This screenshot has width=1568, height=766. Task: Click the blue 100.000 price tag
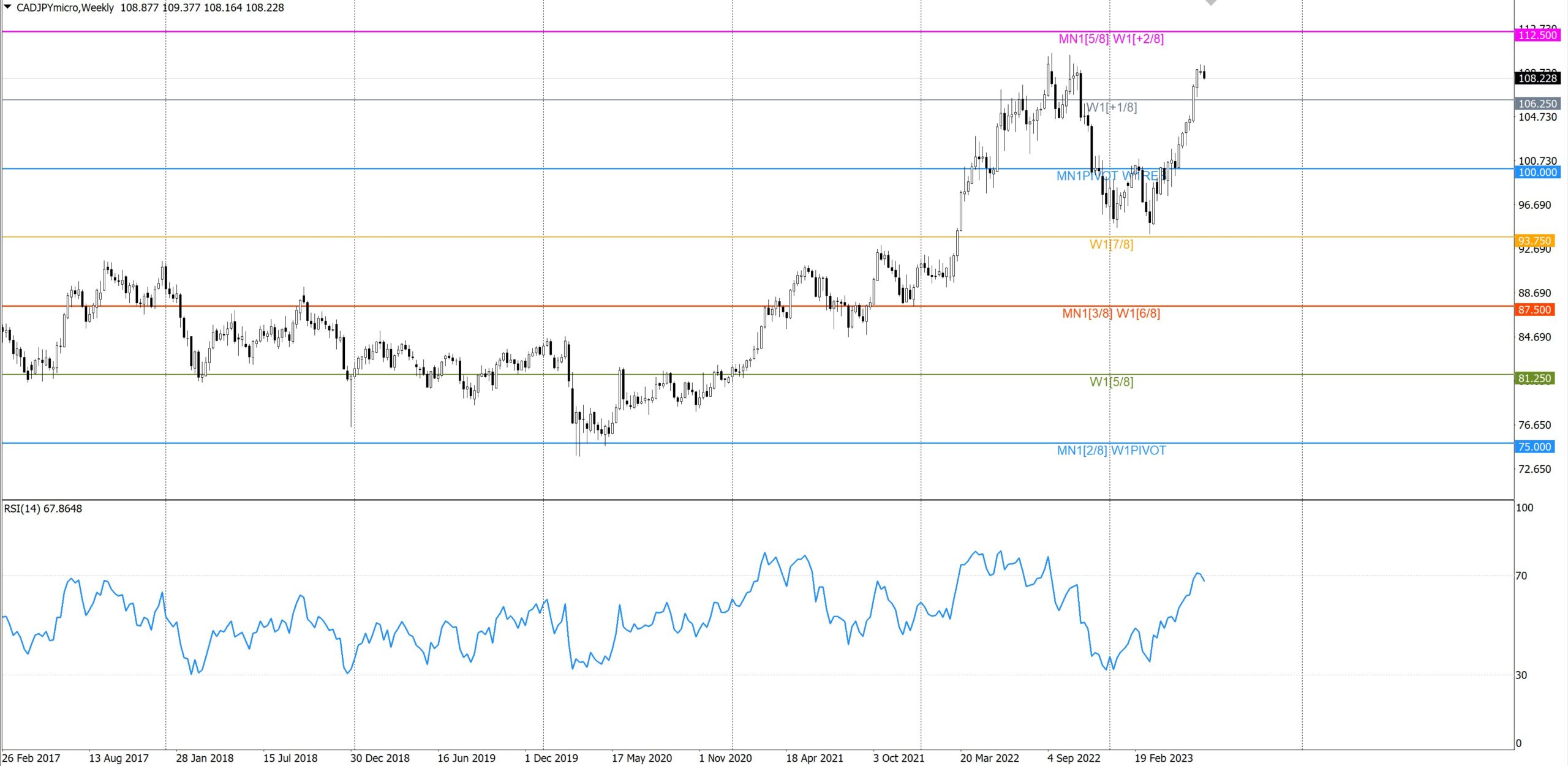tap(1537, 173)
